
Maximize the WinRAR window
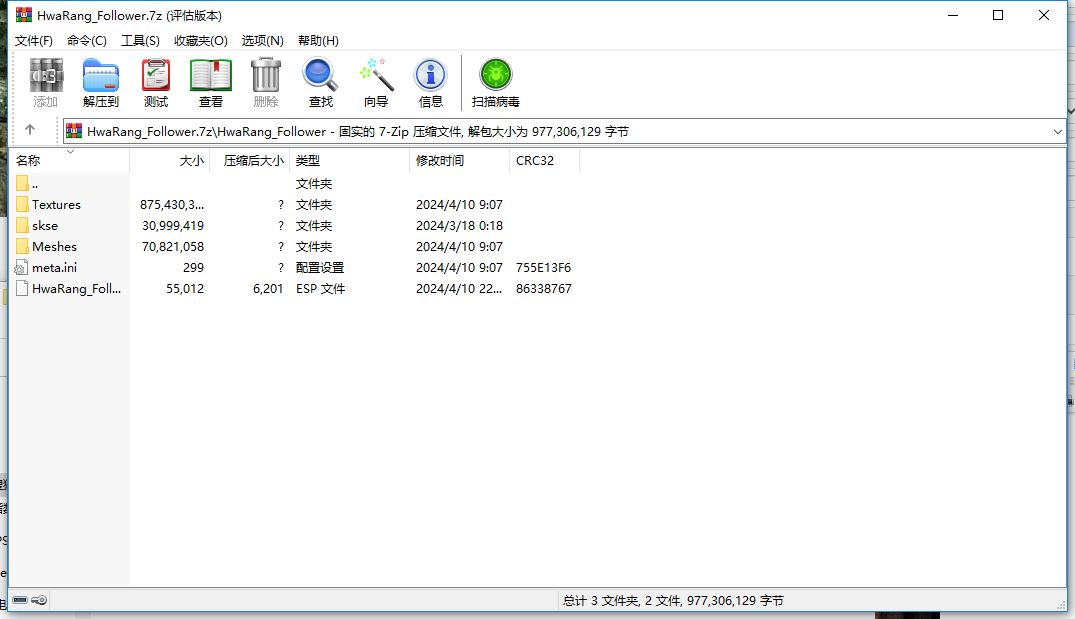click(998, 15)
